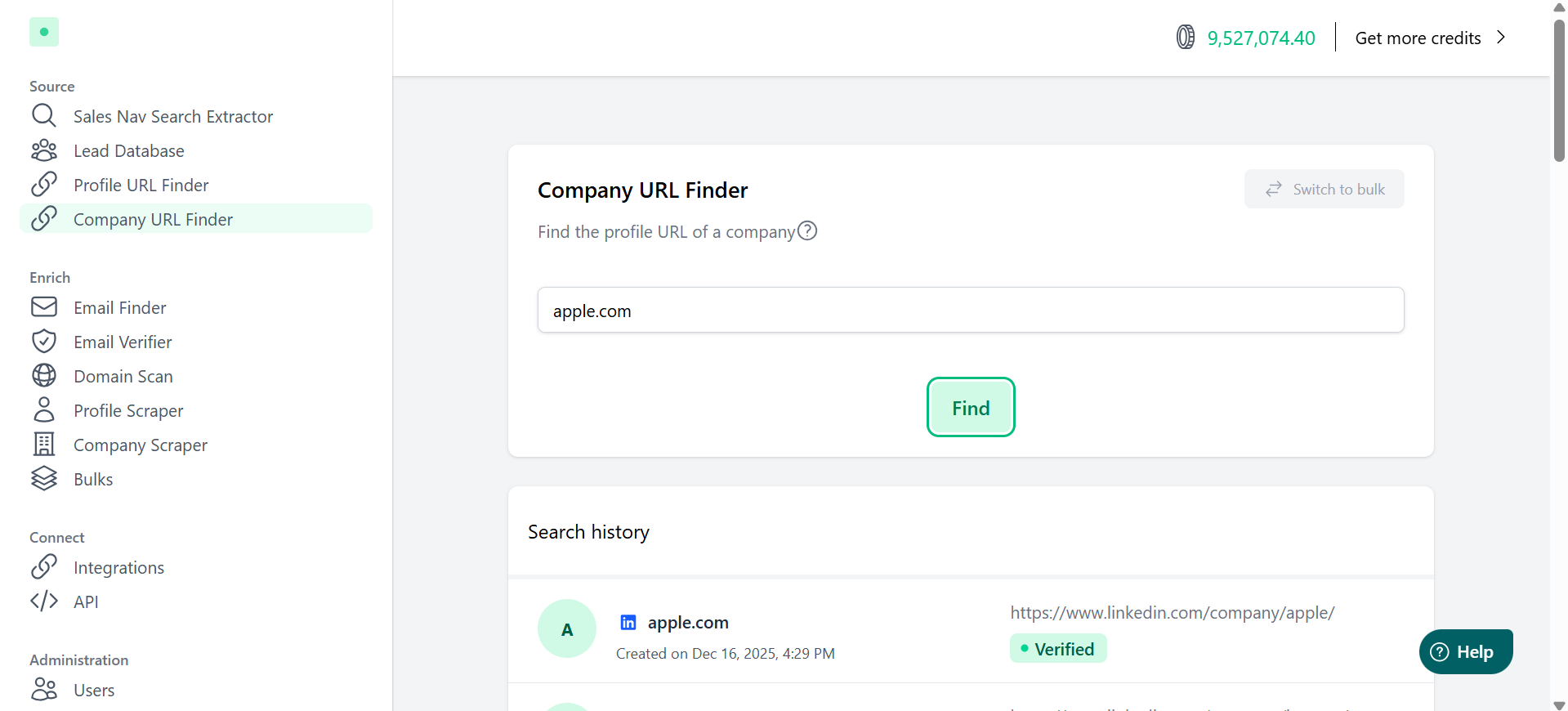Click the API code brackets icon
The image size is (1568, 711).
click(44, 601)
